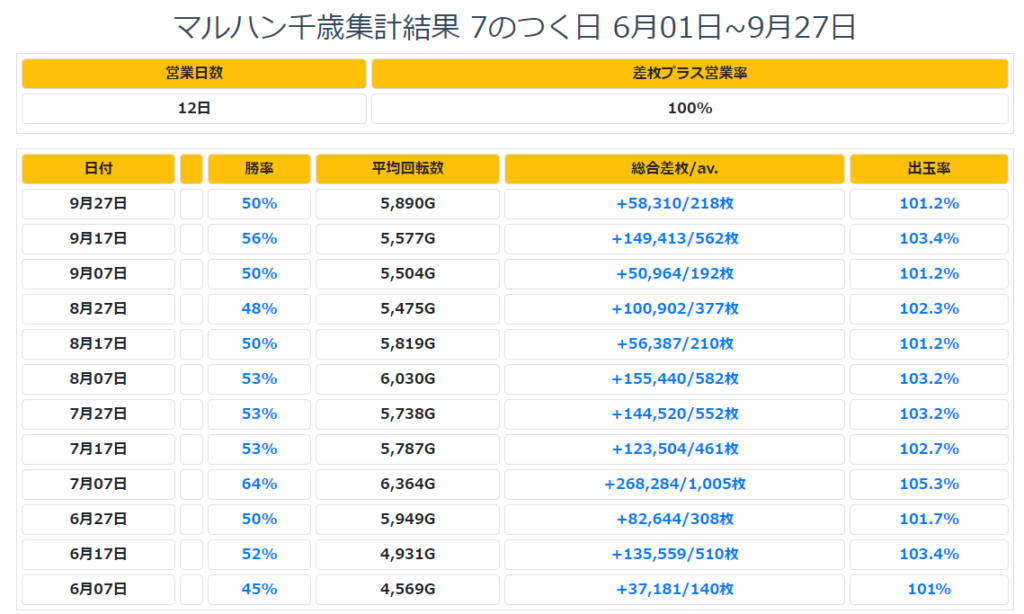Open the +37,181/140枚 link
Viewport: 1024px width, 614px height.
pyautogui.click(x=675, y=589)
